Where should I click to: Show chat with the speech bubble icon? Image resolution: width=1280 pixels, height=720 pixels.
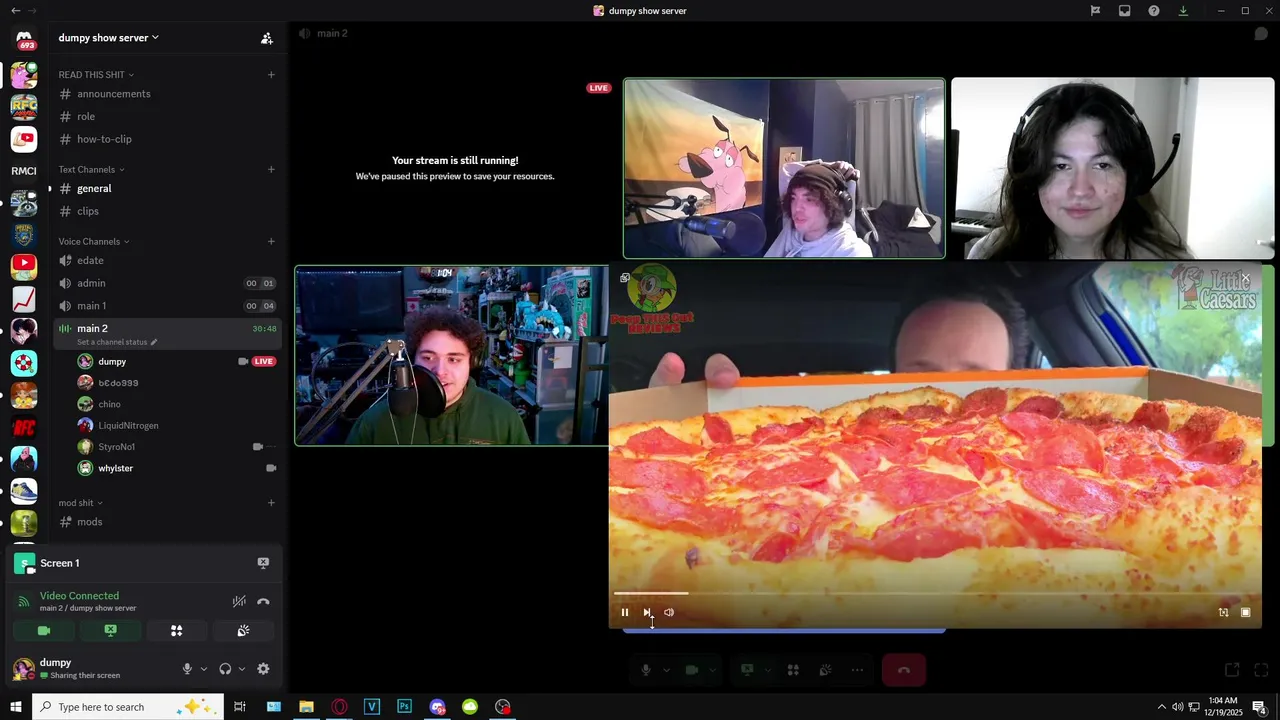point(1261,33)
